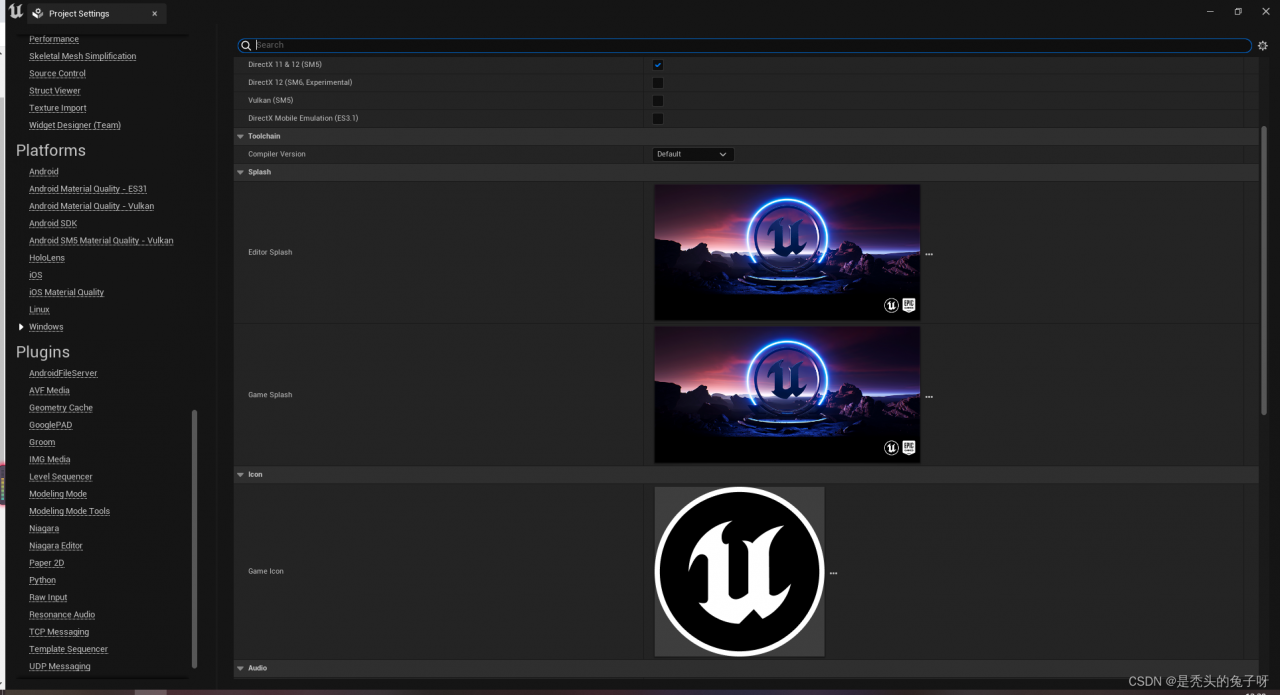Viewport: 1280px width, 695px height.
Task: Click the ellipsis button beside Game Icon
Action: (x=833, y=573)
